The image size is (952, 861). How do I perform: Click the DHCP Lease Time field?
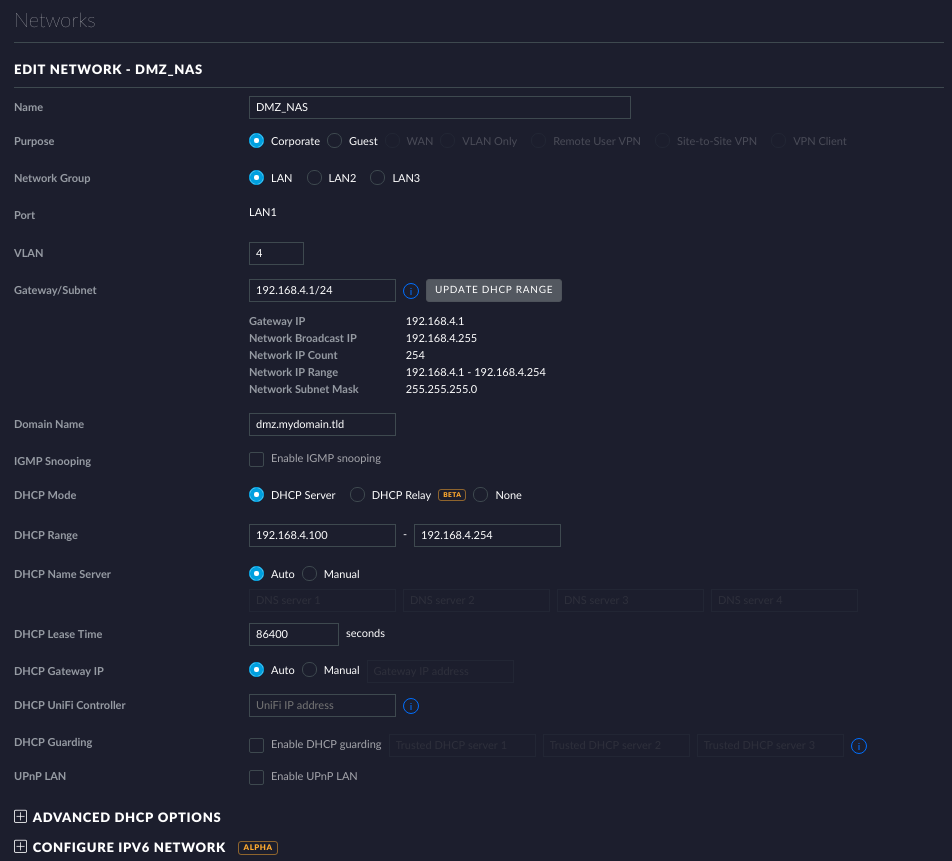click(x=294, y=634)
